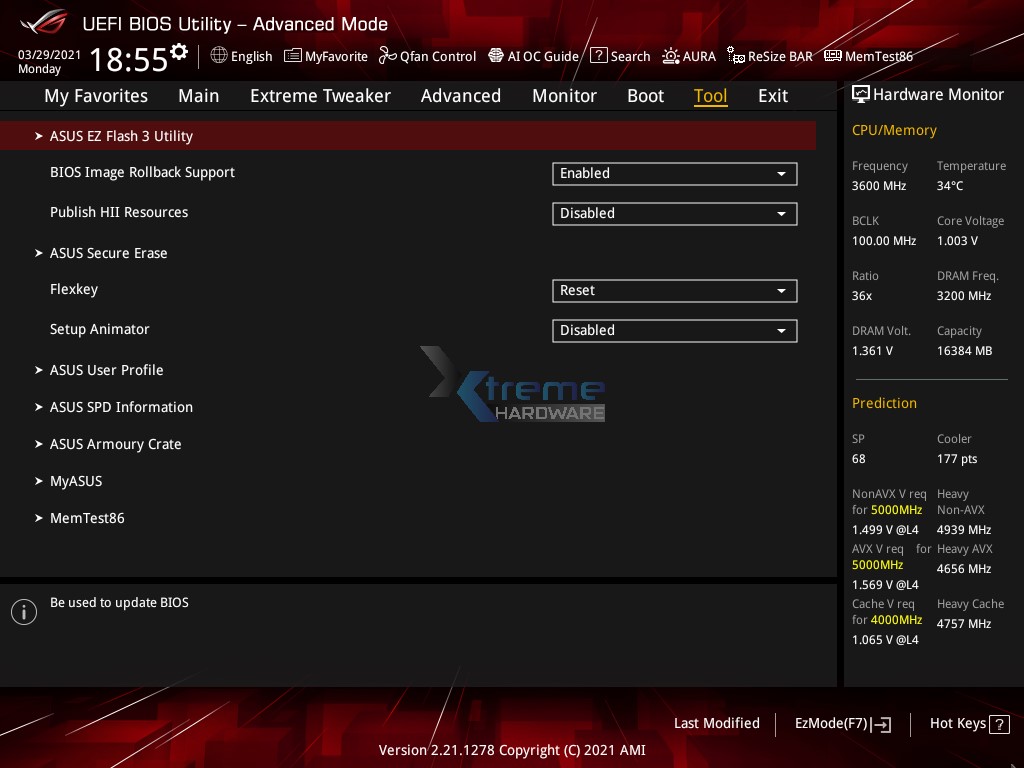Expand the Publish HII Resources dropdown

[x=675, y=213]
